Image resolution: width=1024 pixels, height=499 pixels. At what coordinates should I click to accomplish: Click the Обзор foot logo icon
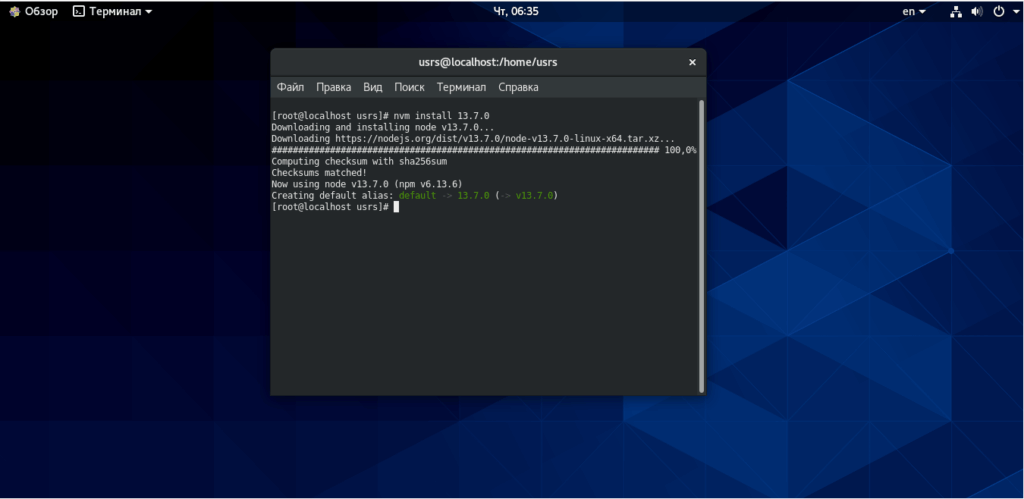point(14,11)
